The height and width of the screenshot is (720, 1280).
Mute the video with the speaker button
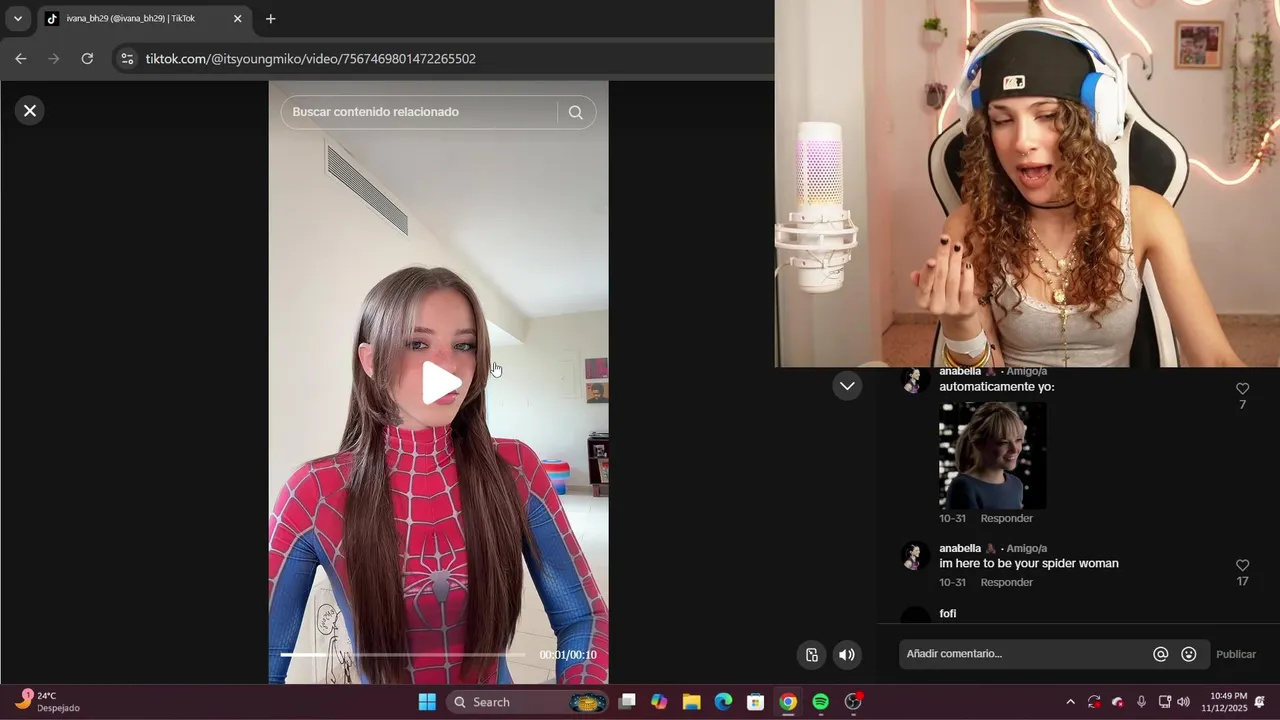pos(847,655)
